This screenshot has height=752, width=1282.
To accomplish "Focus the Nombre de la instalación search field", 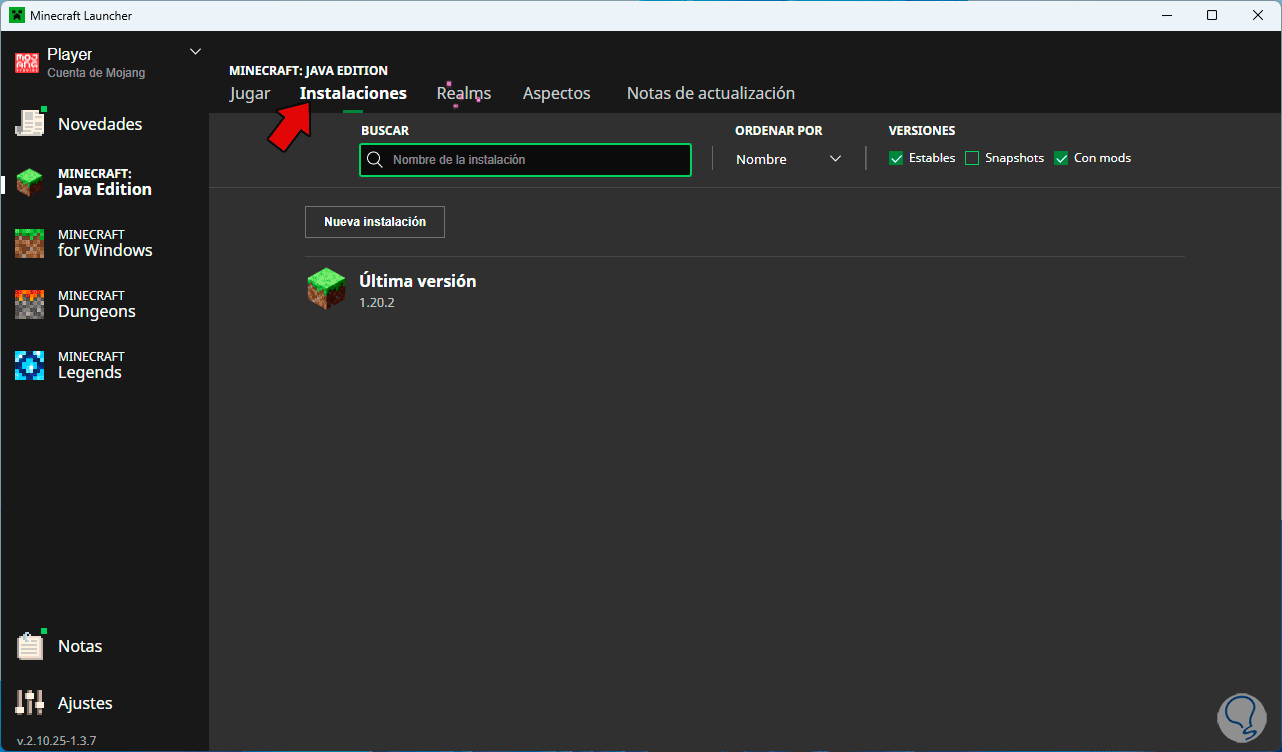I will coord(525,160).
